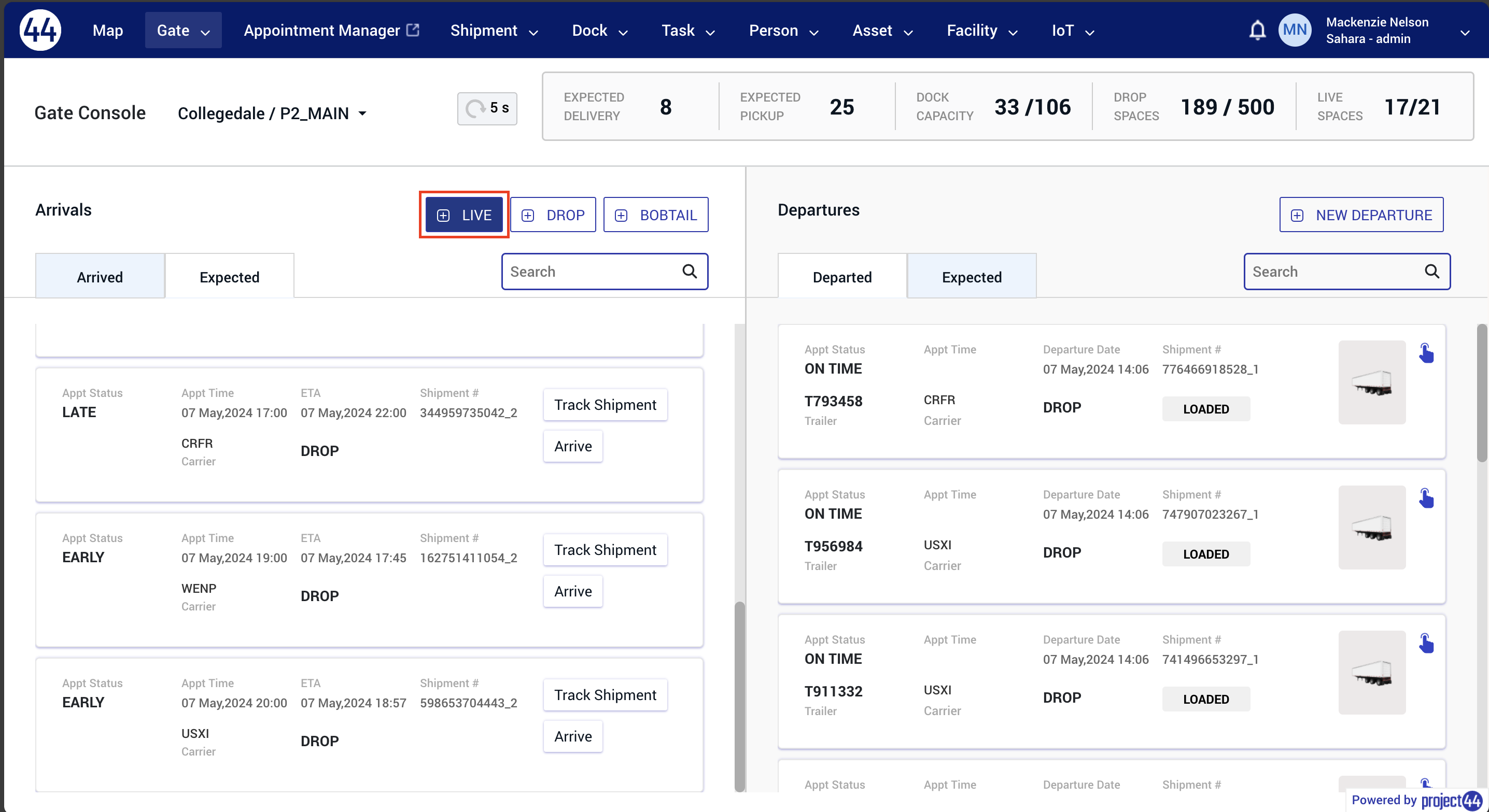The image size is (1489, 812).
Task: Expand the Shipment menu
Action: (x=494, y=30)
